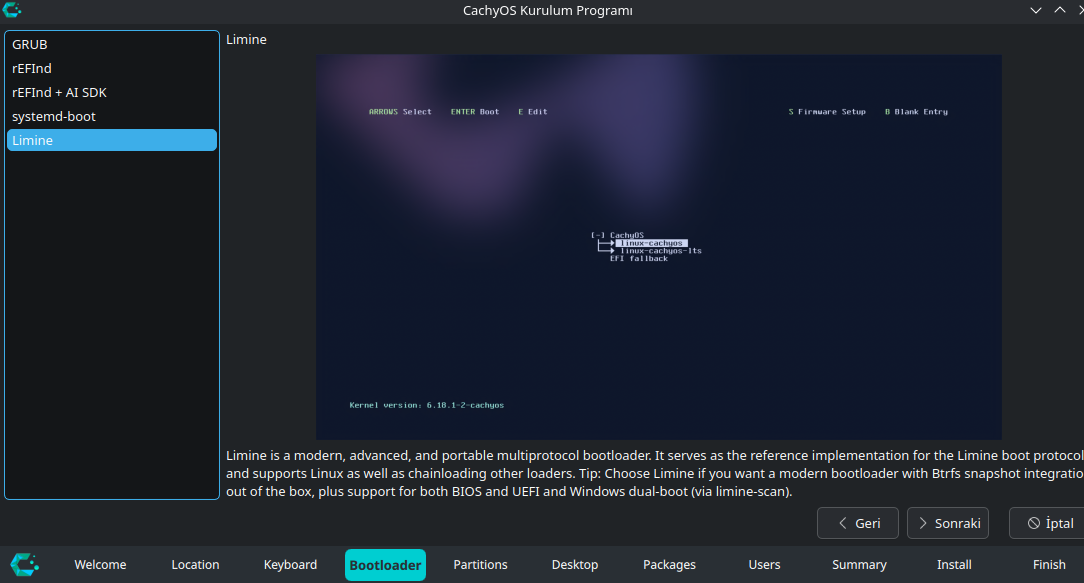Click the CachyOS Kurulum Programı window title

click(x=548, y=10)
